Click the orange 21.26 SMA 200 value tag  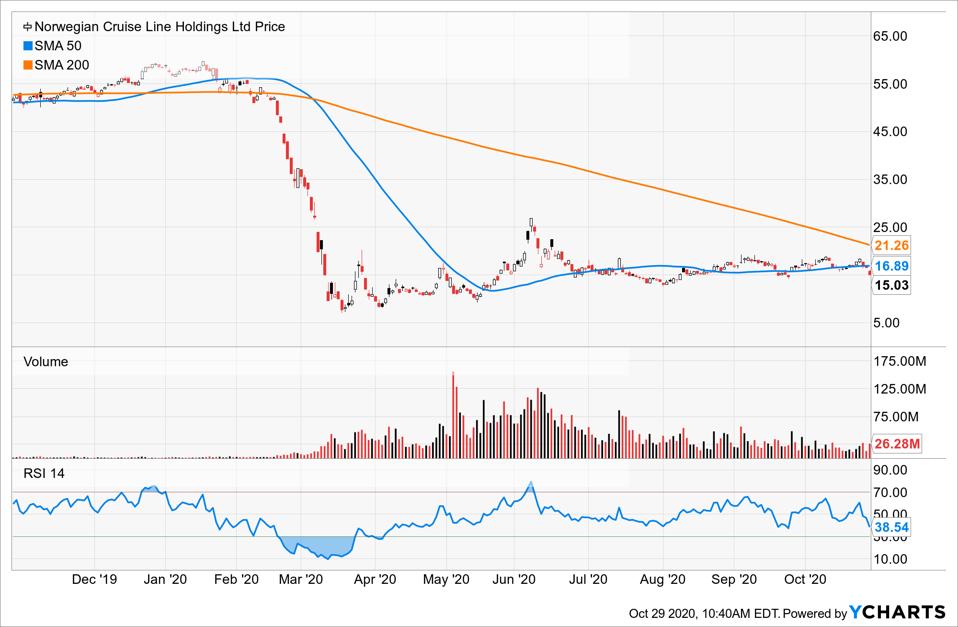point(891,246)
